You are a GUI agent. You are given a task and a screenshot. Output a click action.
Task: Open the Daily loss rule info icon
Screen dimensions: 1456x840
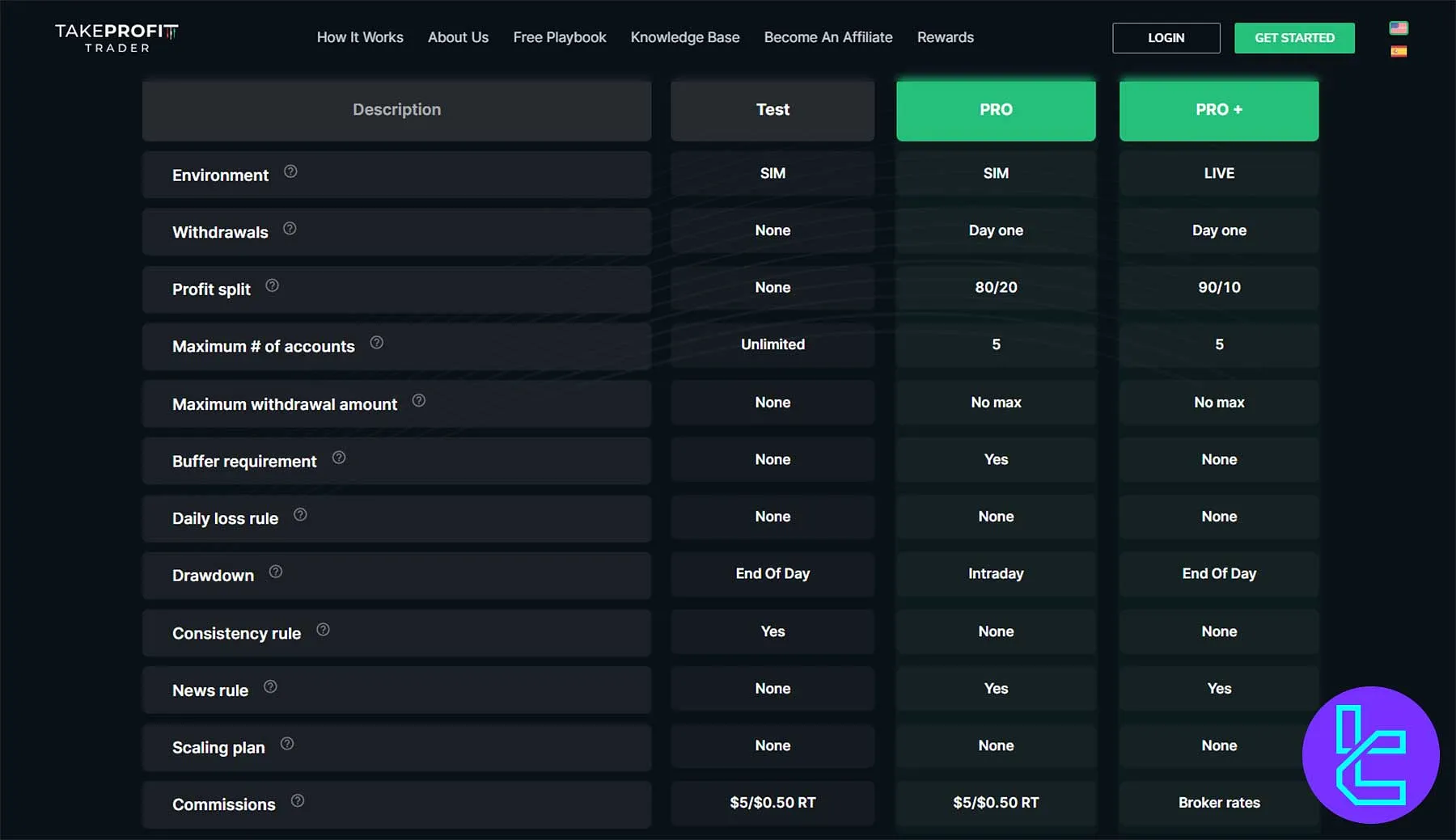[x=300, y=515]
